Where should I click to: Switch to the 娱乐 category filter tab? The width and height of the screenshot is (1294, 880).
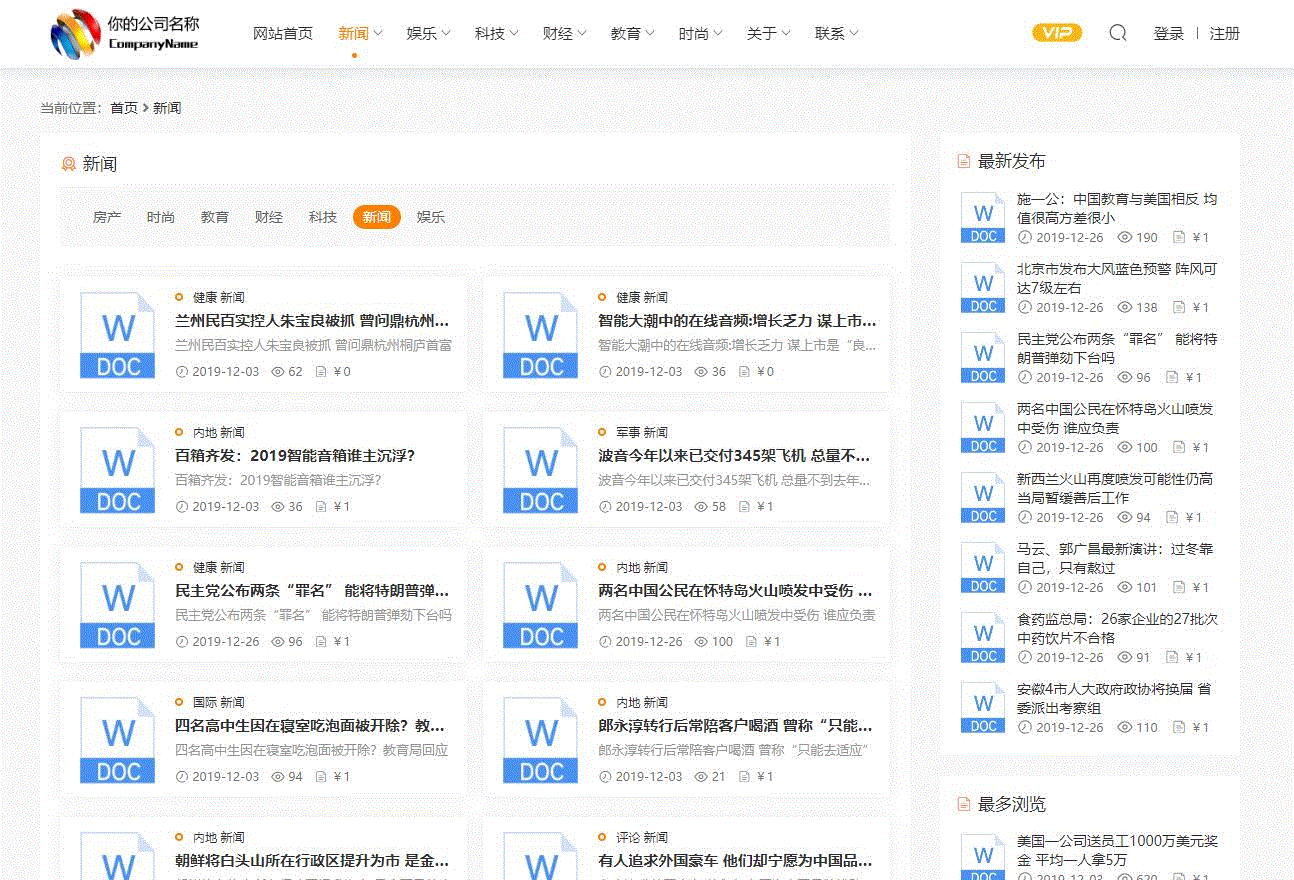[x=431, y=217]
